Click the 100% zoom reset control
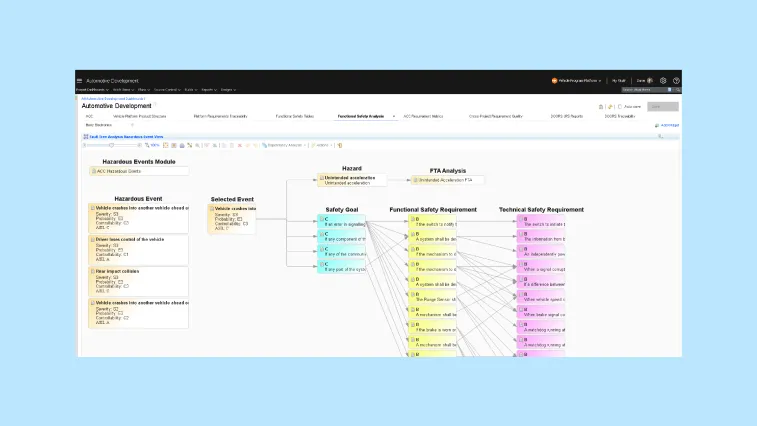Viewport: 757px width, 426px height. [153, 145]
